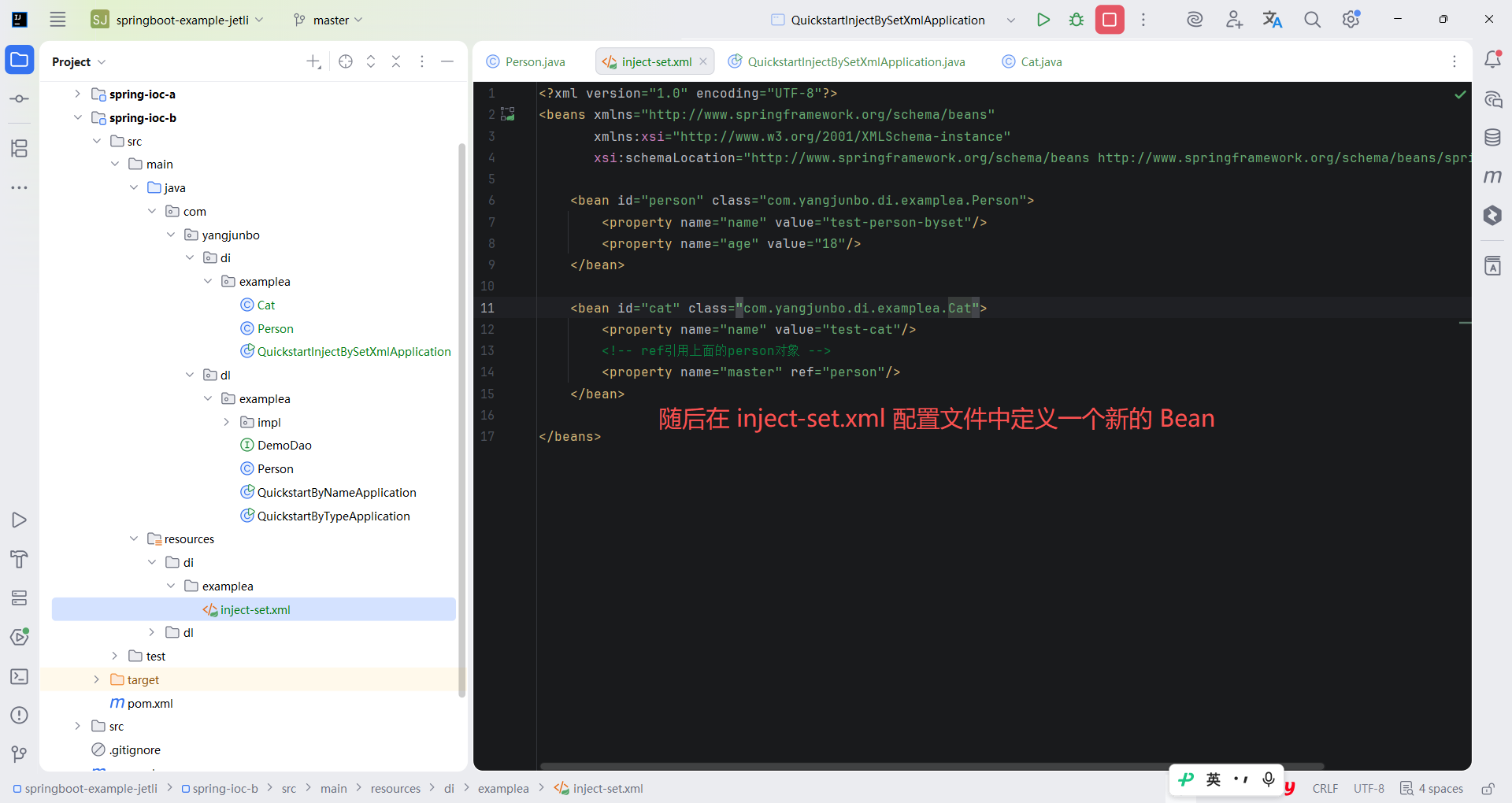Switch to Person.java tab
This screenshot has width=1512, height=803.
526,61
